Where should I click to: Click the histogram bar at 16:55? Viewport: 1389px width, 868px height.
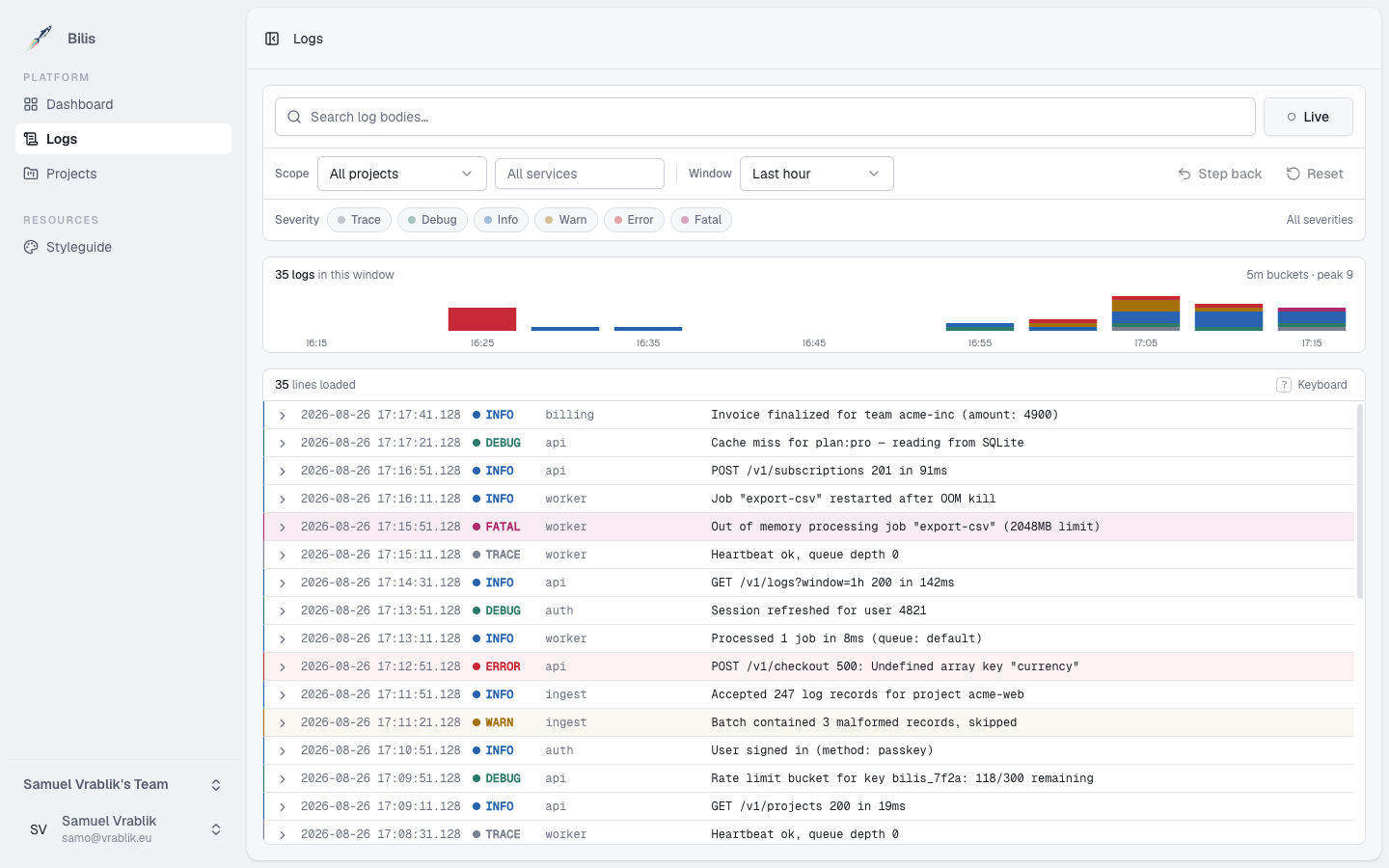pyautogui.click(x=980, y=327)
